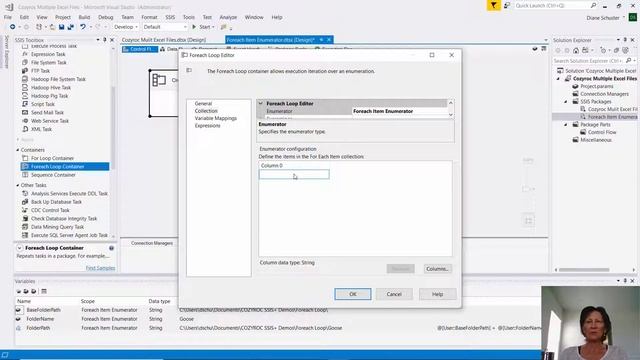Select the Hadoop File System Task item
Screen dimensions: 640x360
coord(58,79)
